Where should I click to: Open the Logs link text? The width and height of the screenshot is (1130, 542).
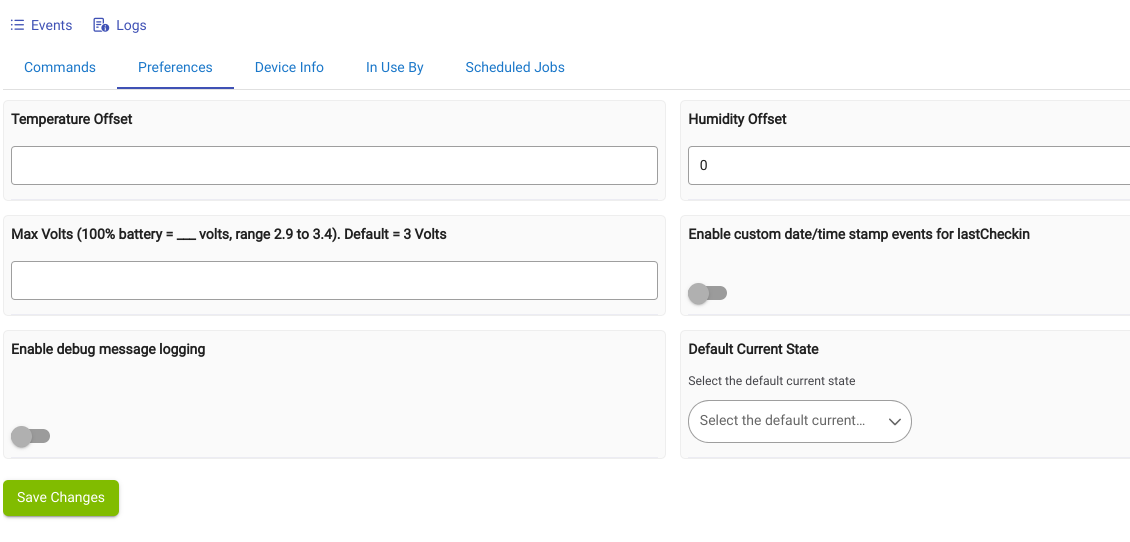pyautogui.click(x=131, y=25)
